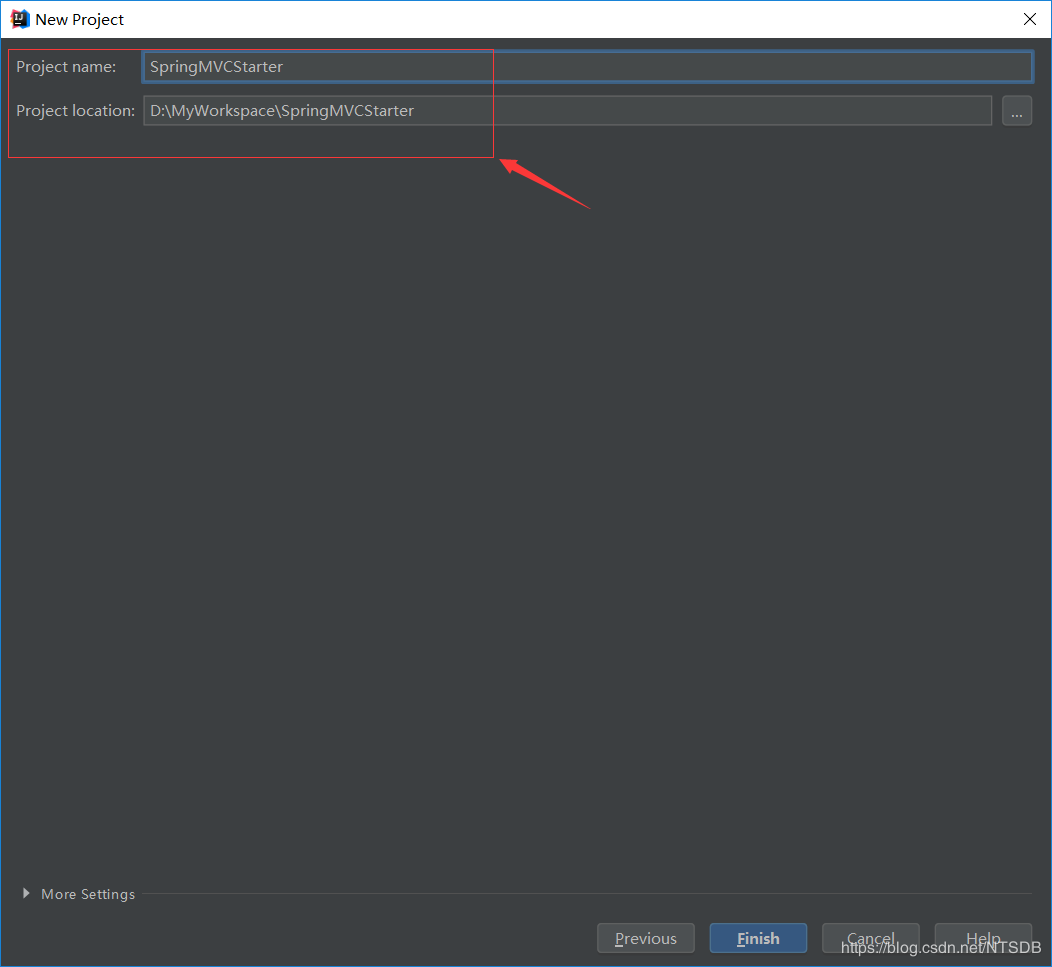Image resolution: width=1052 pixels, height=967 pixels.
Task: Click the Project location input field
Action: [x=568, y=111]
